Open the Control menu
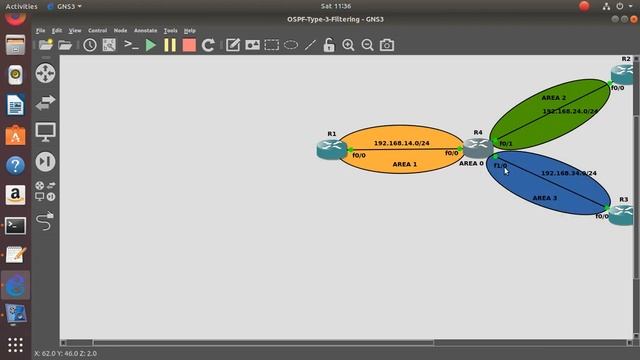This screenshot has height=360, width=640. coord(98,31)
